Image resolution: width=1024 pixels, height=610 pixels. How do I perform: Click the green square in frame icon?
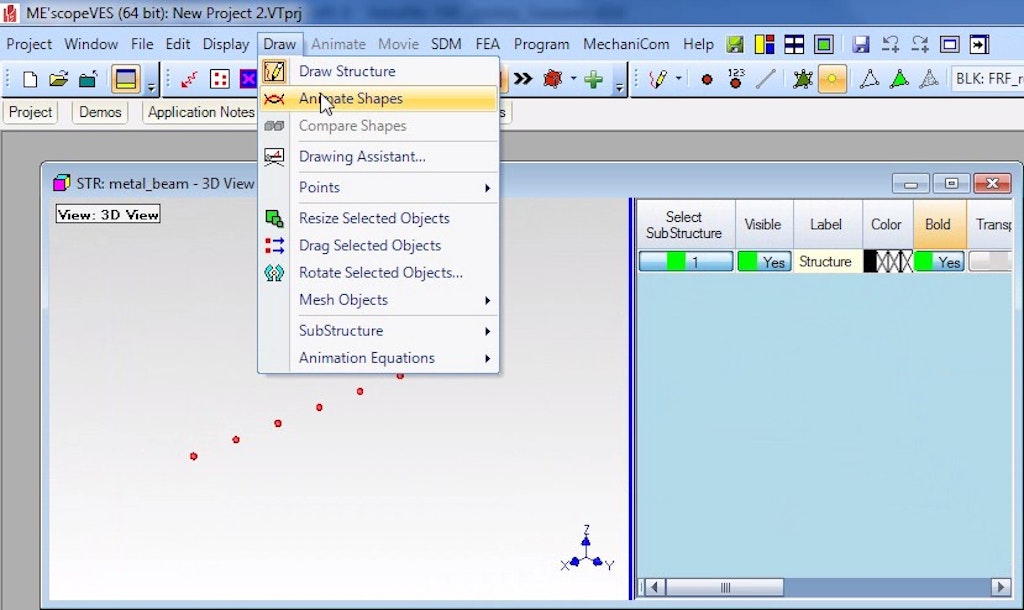pos(824,44)
